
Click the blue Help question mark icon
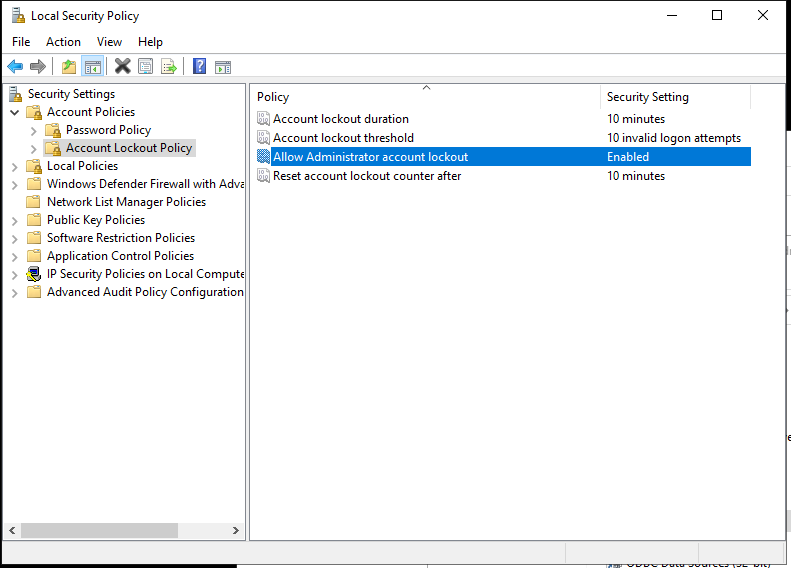[199, 67]
